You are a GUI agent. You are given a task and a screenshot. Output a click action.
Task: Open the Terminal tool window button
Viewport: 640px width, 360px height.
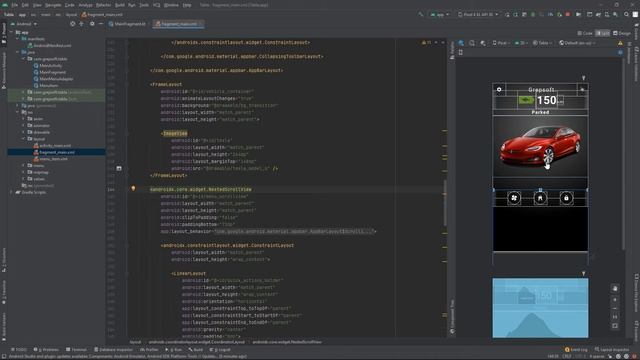coord(76,350)
